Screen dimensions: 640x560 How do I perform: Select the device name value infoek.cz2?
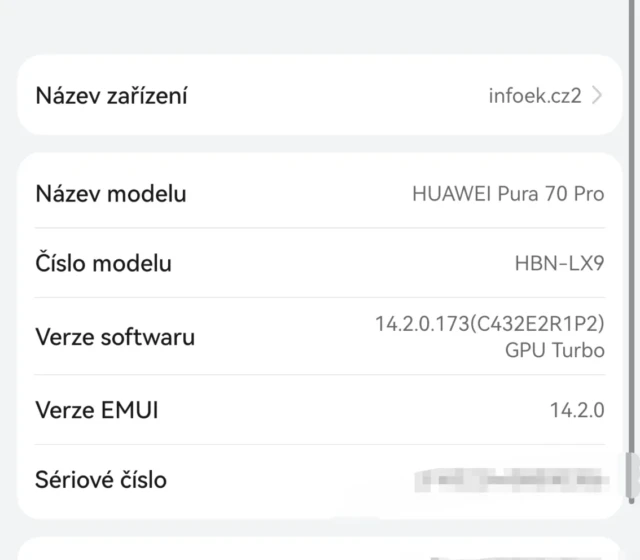[x=533, y=96]
